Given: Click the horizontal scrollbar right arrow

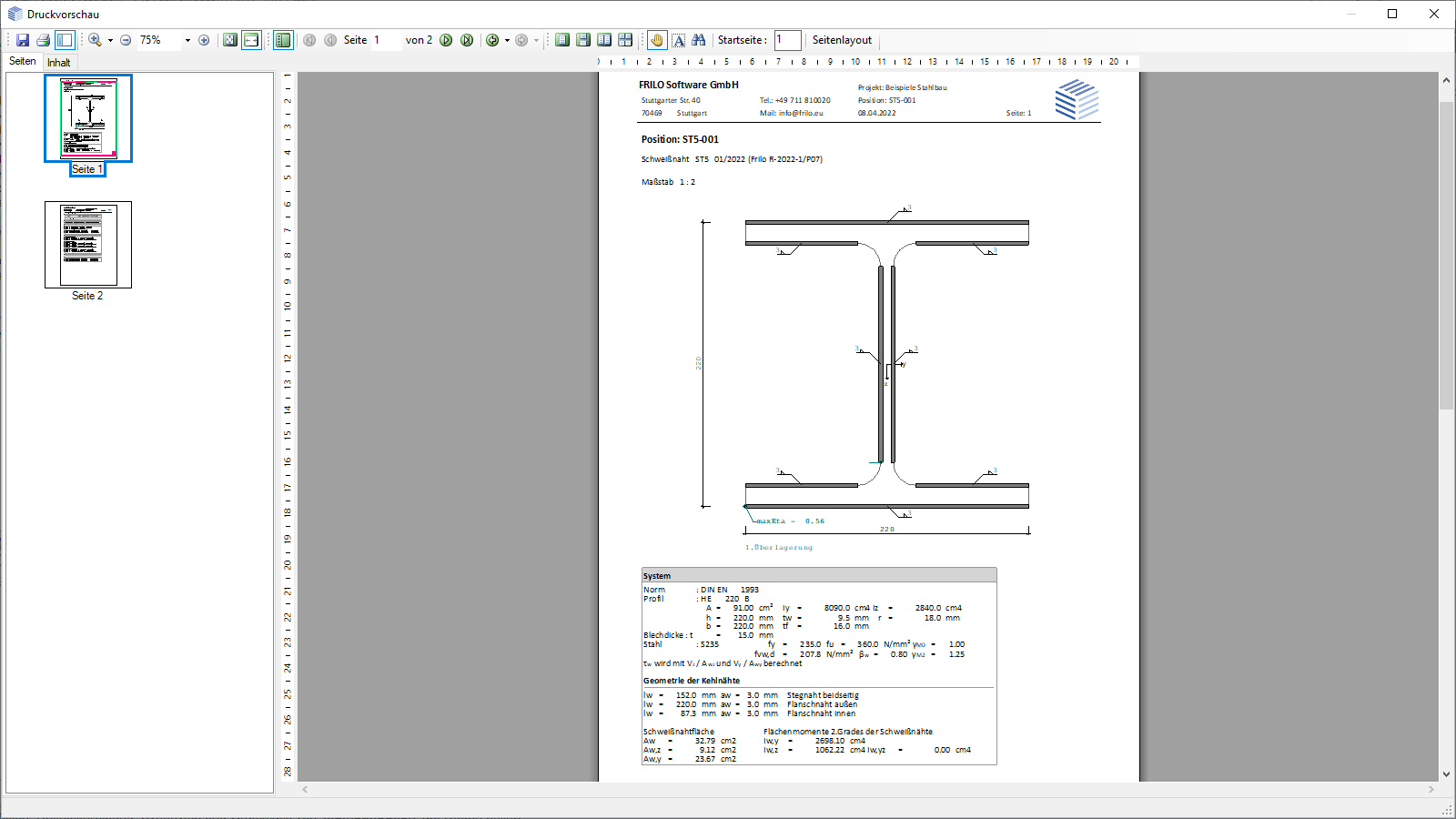Looking at the screenshot, I should pyautogui.click(x=1431, y=789).
